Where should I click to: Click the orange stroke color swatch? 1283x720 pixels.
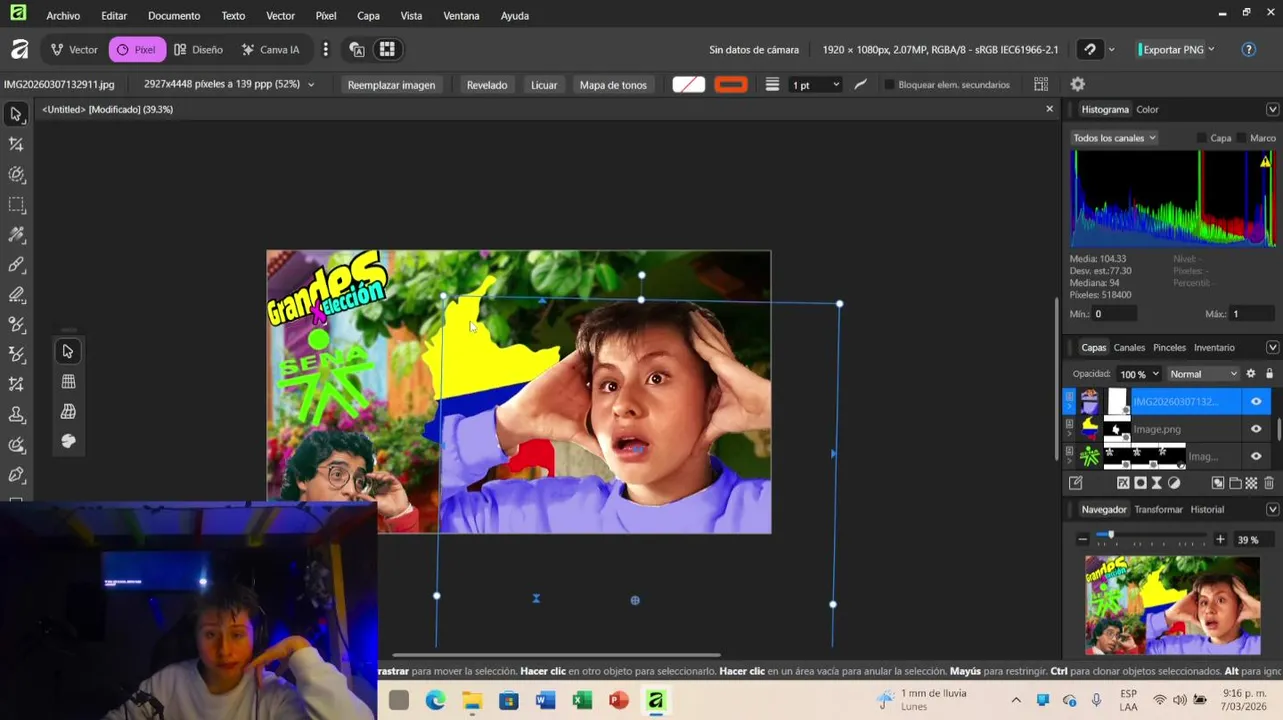click(731, 85)
